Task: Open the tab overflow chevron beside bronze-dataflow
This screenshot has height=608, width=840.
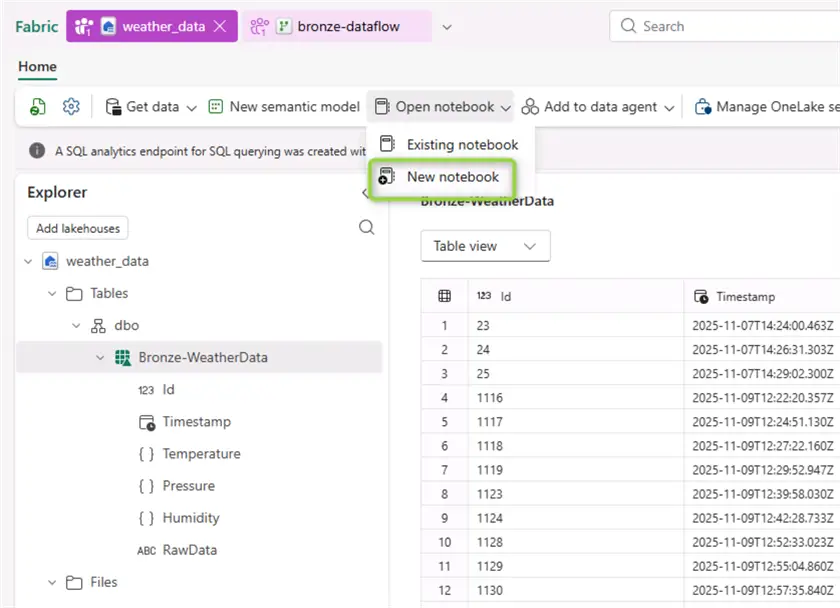Action: point(447,27)
